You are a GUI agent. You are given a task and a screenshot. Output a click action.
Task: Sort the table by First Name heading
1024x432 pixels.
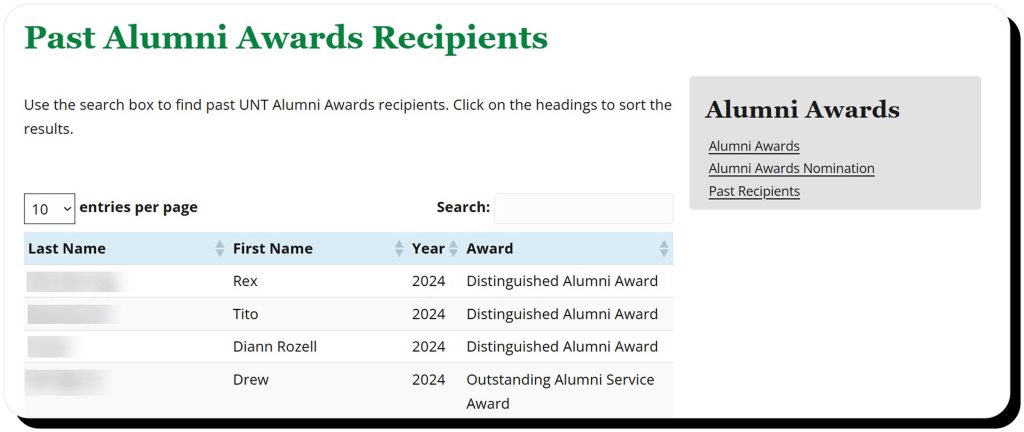(x=273, y=249)
